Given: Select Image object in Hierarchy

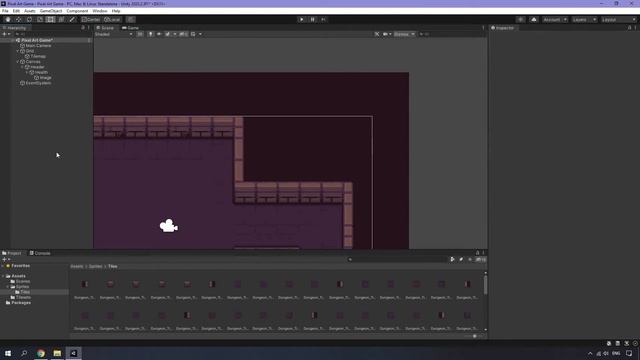Looking at the screenshot, I should coord(45,78).
